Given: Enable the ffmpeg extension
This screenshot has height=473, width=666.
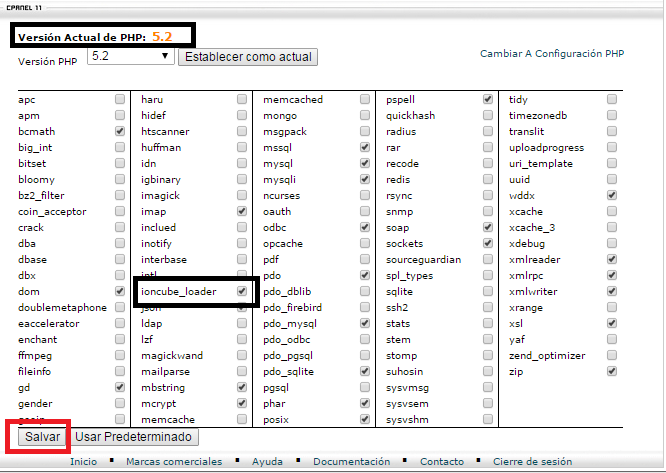Looking at the screenshot, I should coord(120,355).
